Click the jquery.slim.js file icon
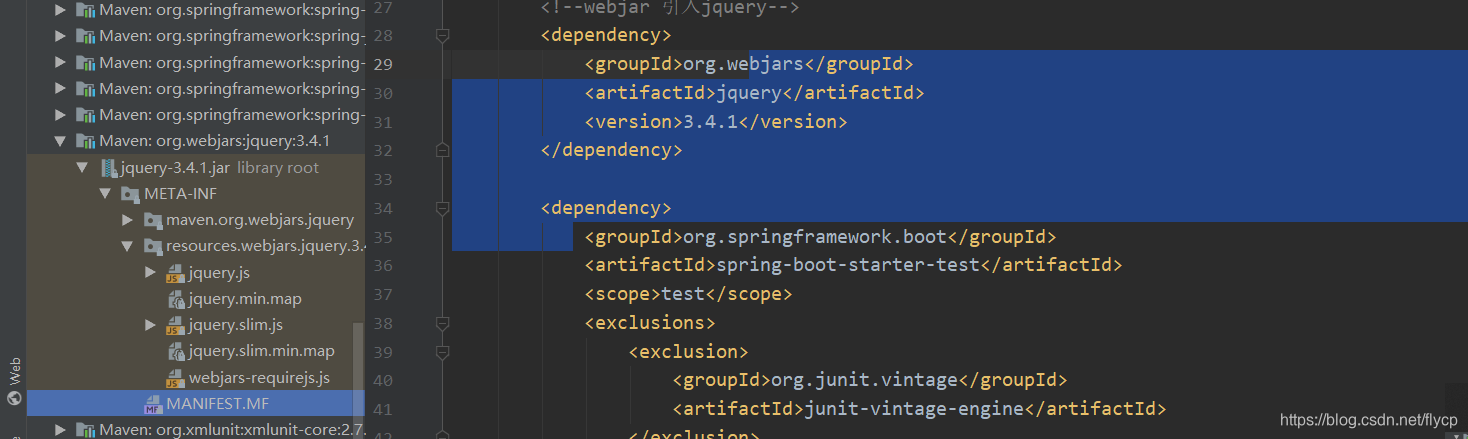 [174, 325]
